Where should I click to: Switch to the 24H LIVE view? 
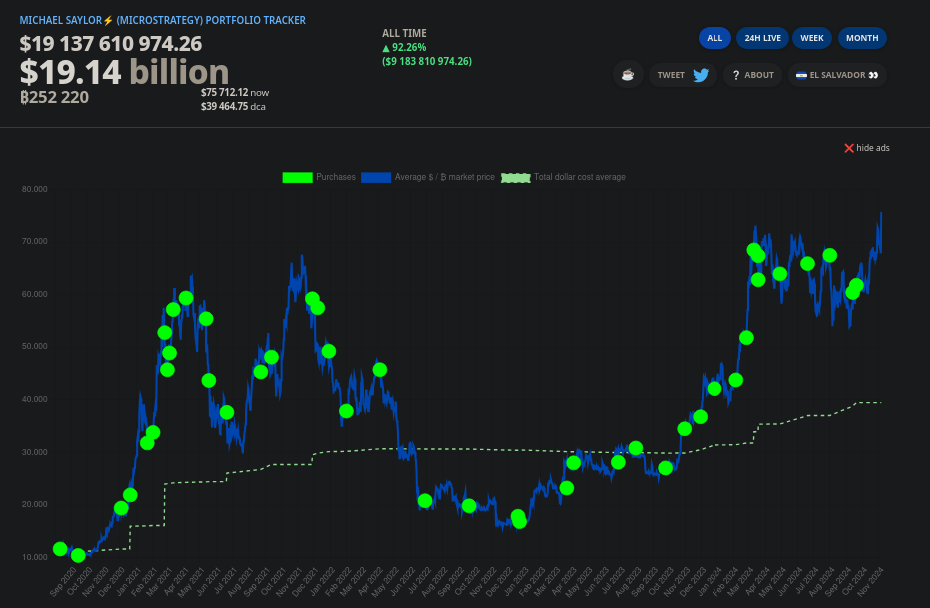[x=763, y=38]
